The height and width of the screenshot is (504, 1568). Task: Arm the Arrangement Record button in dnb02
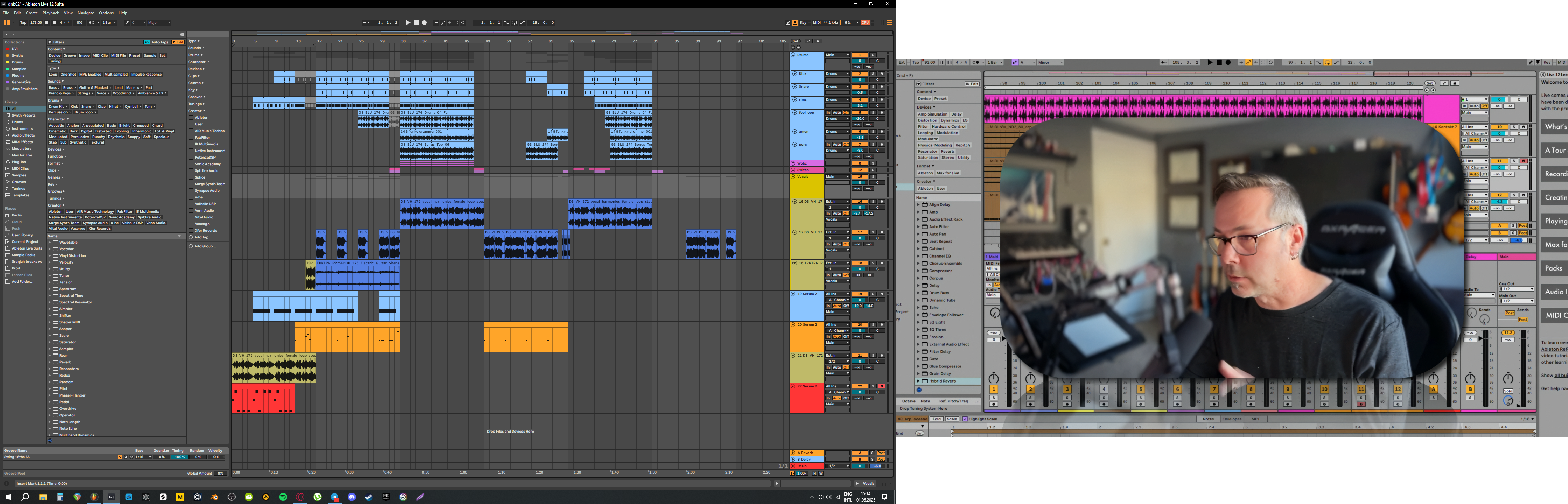click(425, 22)
